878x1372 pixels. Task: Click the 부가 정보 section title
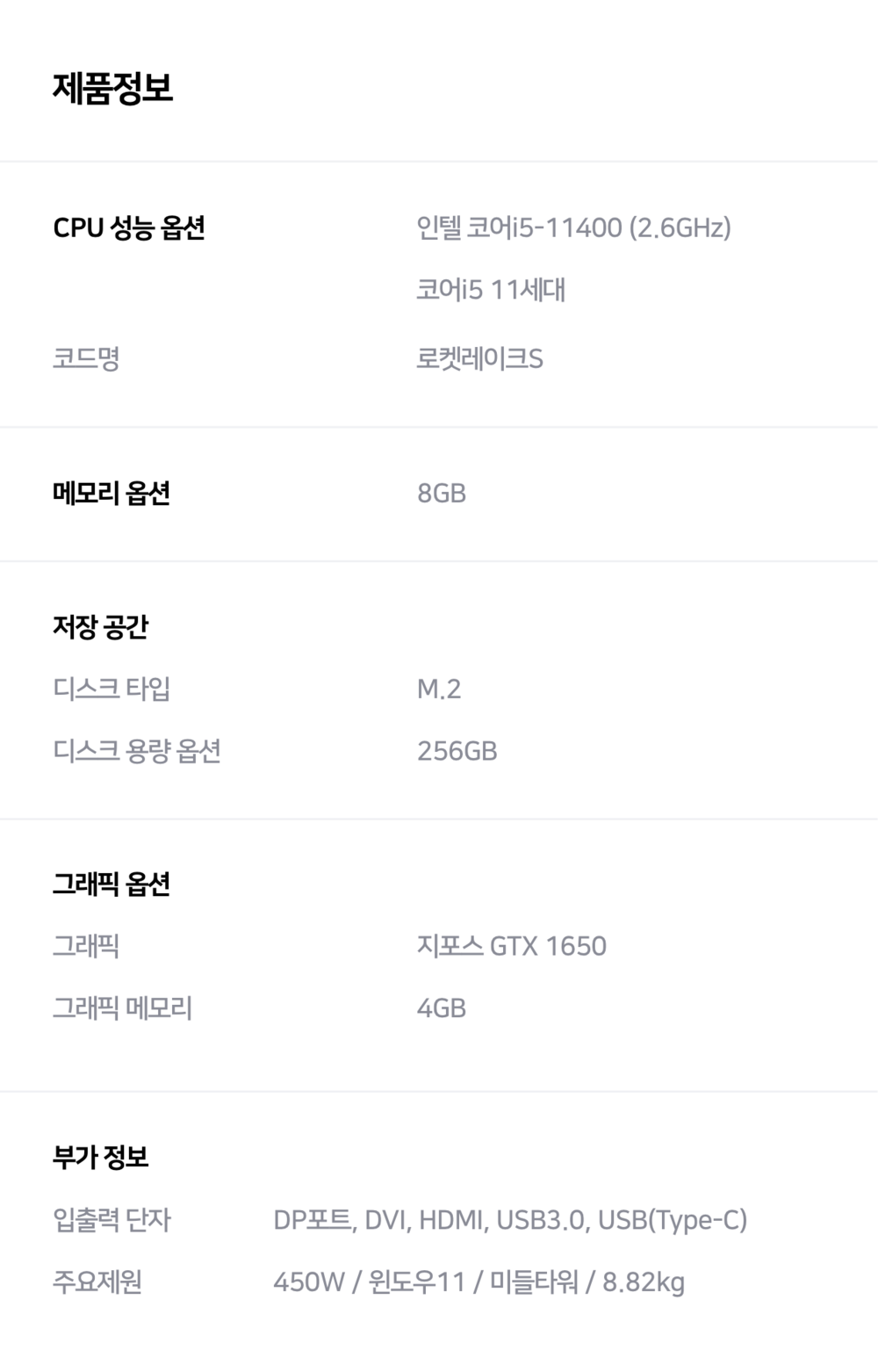tap(101, 1158)
